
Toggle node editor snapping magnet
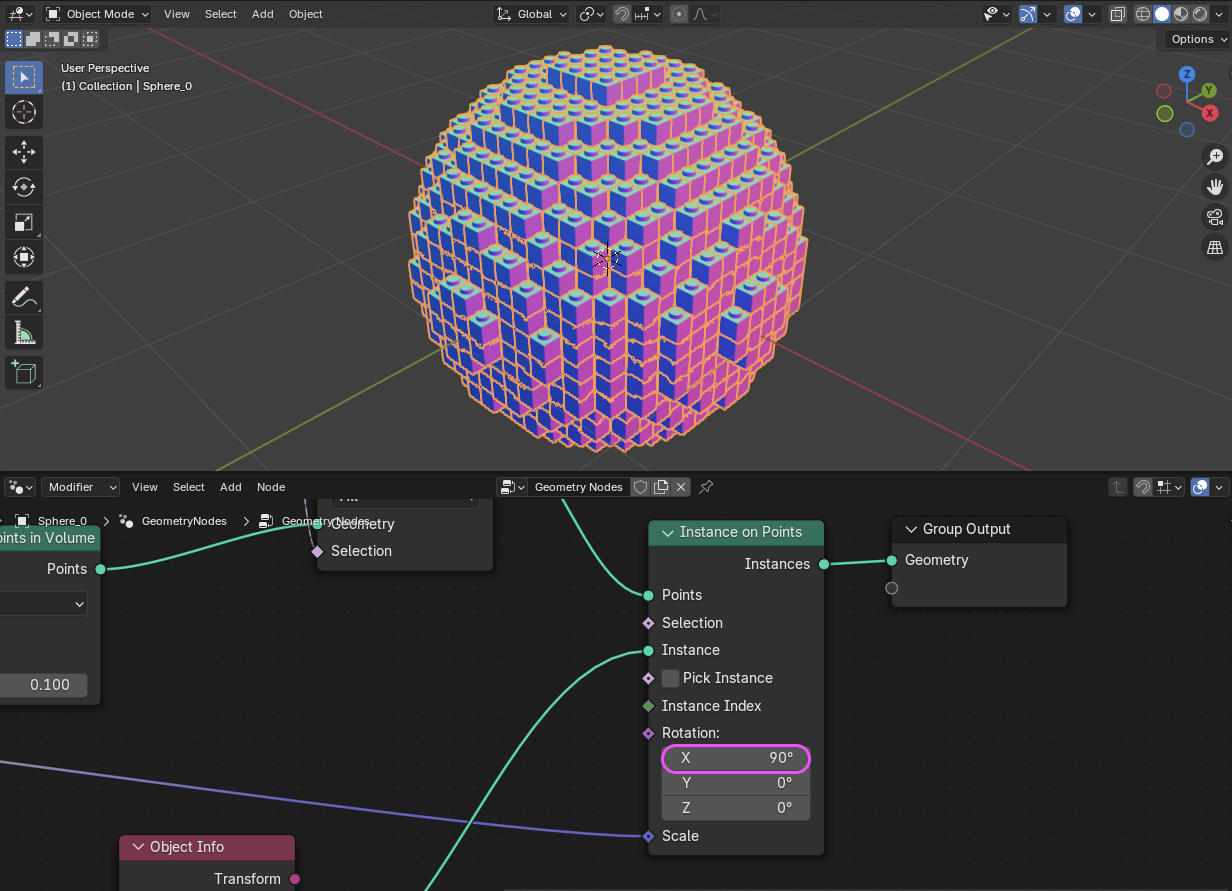(1143, 487)
